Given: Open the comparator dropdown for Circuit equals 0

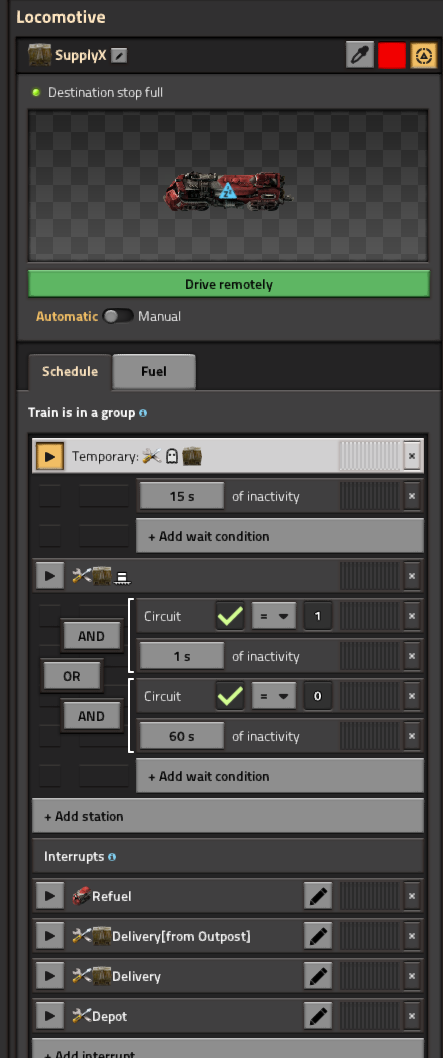Looking at the screenshot, I should (x=274, y=696).
